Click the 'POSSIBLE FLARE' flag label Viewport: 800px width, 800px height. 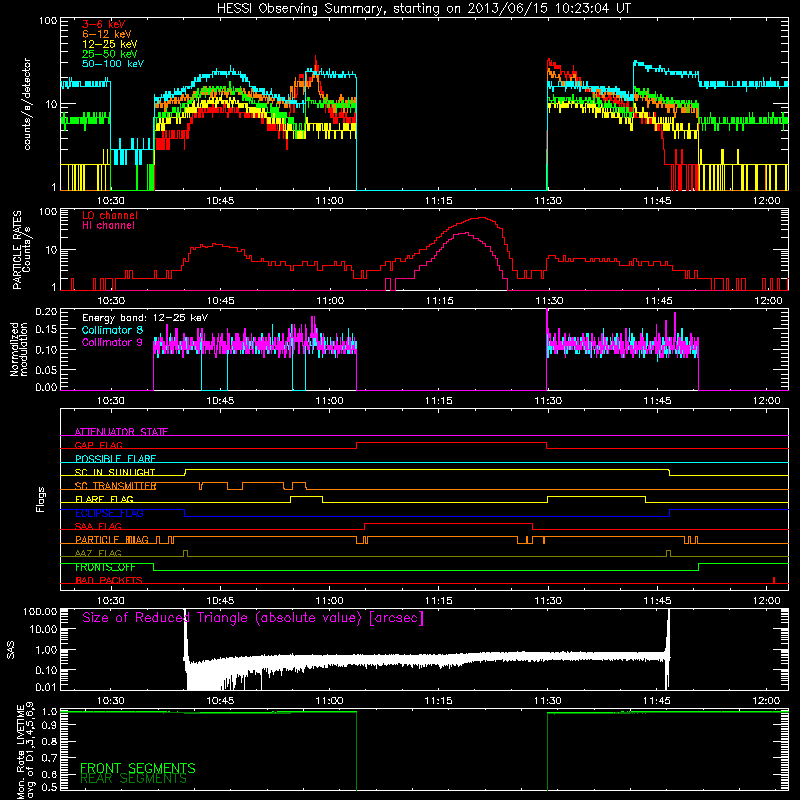point(115,459)
